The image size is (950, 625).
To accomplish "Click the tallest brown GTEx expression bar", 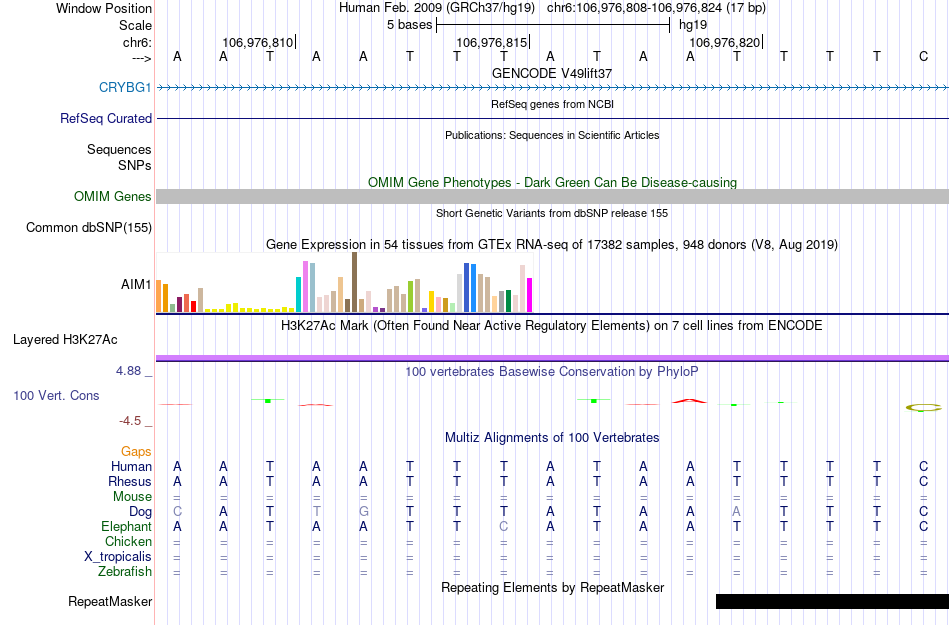I will (354, 282).
